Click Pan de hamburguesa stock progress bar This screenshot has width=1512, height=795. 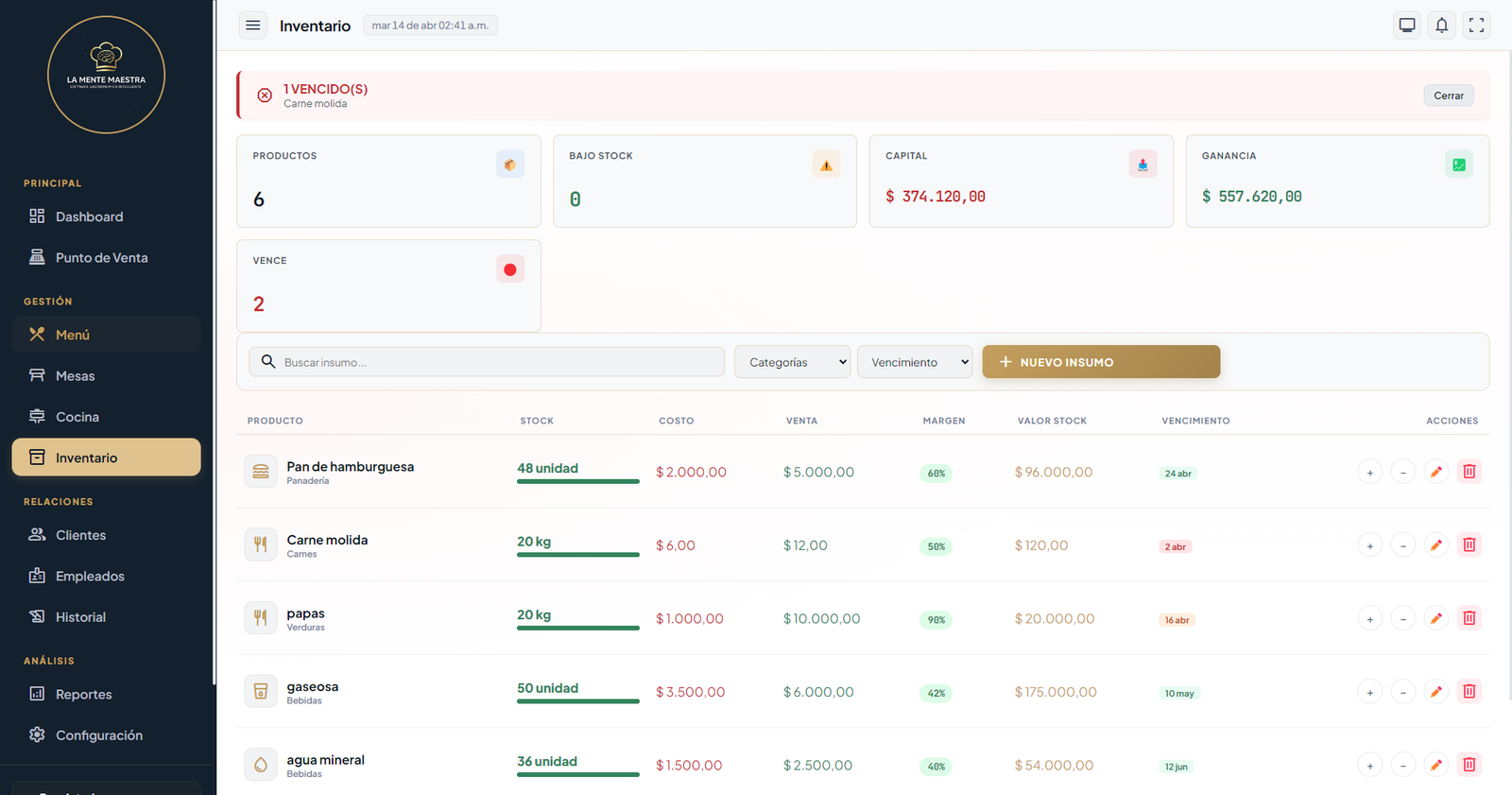(578, 481)
